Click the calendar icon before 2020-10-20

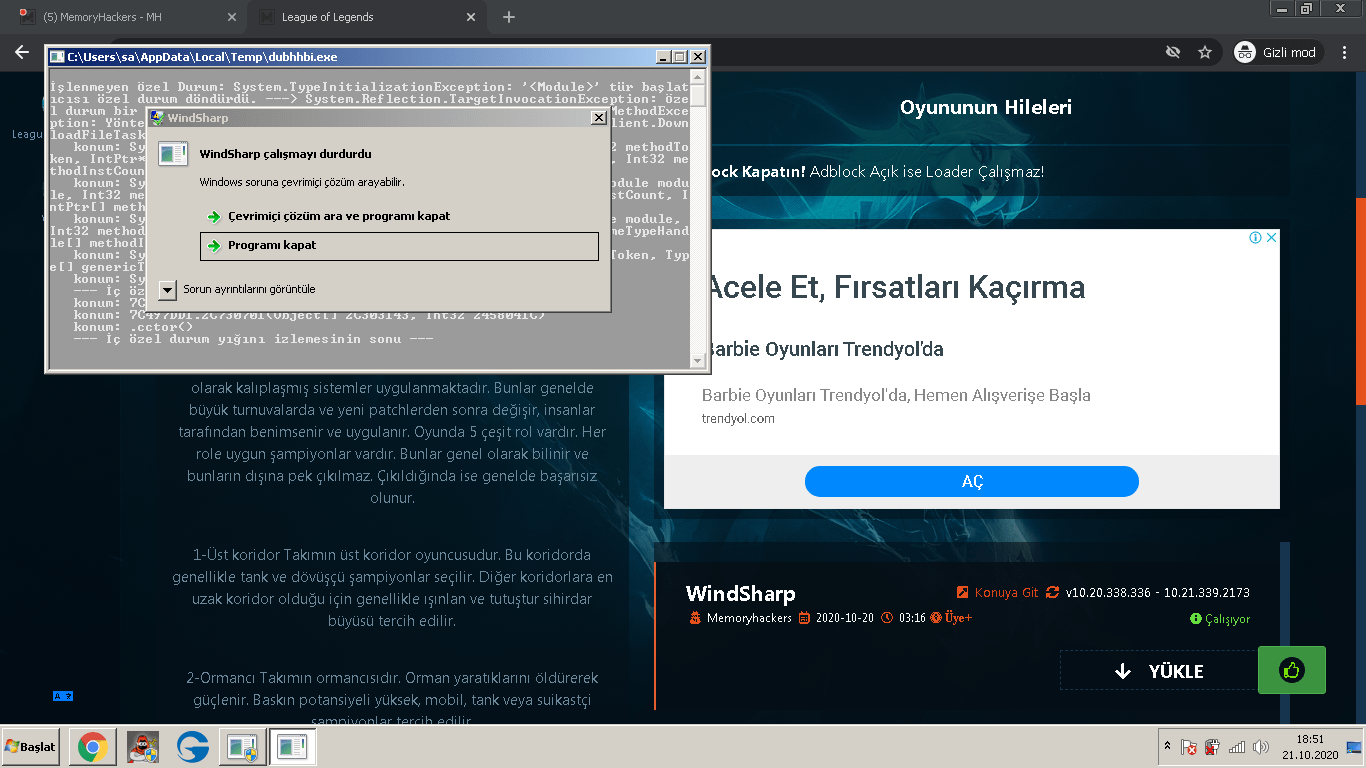point(803,618)
